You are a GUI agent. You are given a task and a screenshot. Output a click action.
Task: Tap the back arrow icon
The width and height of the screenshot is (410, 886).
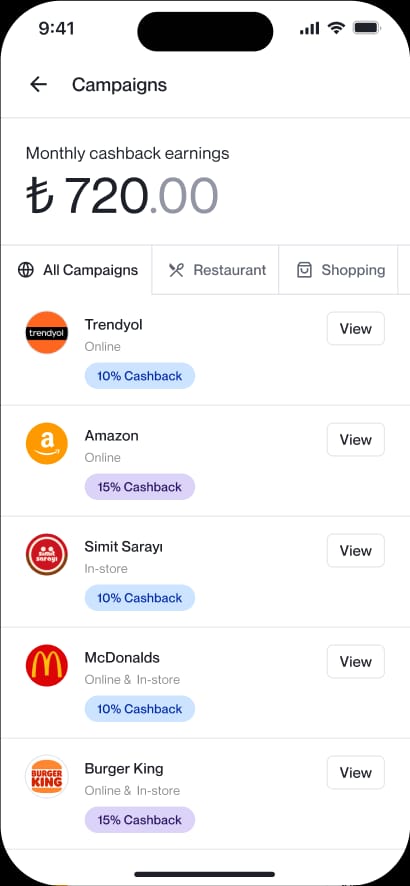coord(38,85)
